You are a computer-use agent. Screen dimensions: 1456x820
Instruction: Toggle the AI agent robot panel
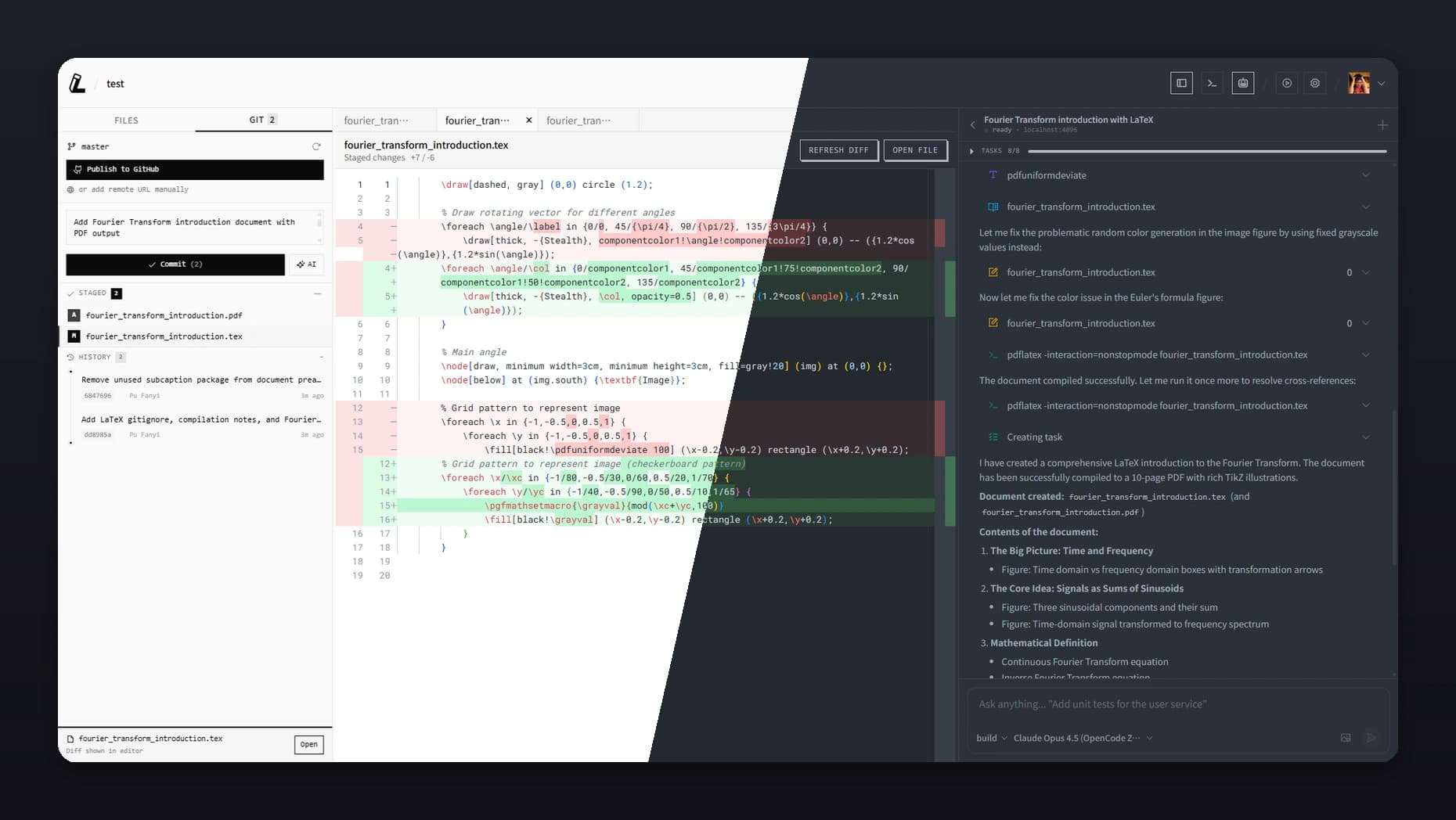(1243, 83)
